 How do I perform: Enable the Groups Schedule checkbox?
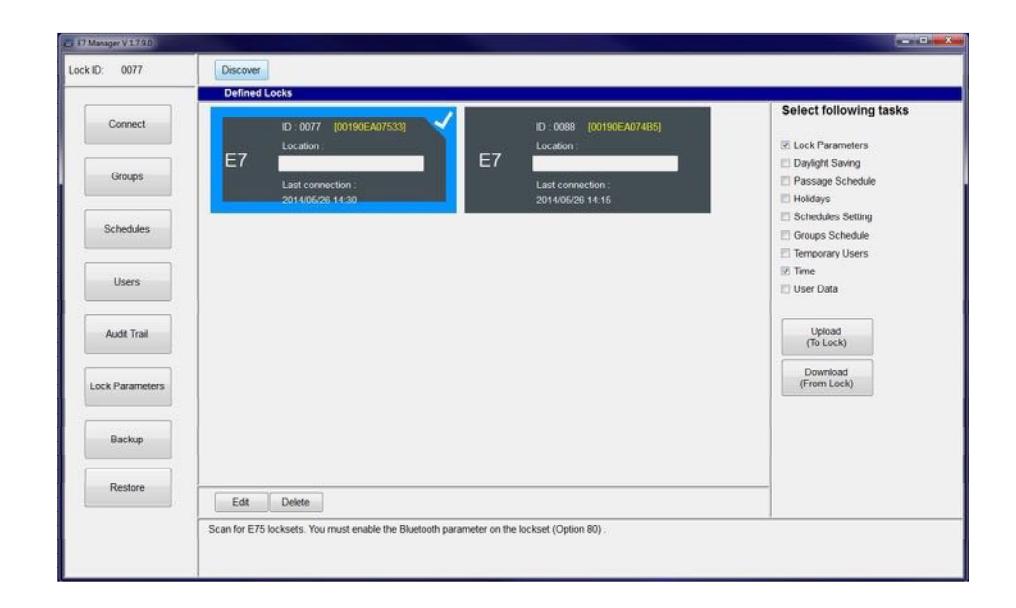(x=785, y=235)
